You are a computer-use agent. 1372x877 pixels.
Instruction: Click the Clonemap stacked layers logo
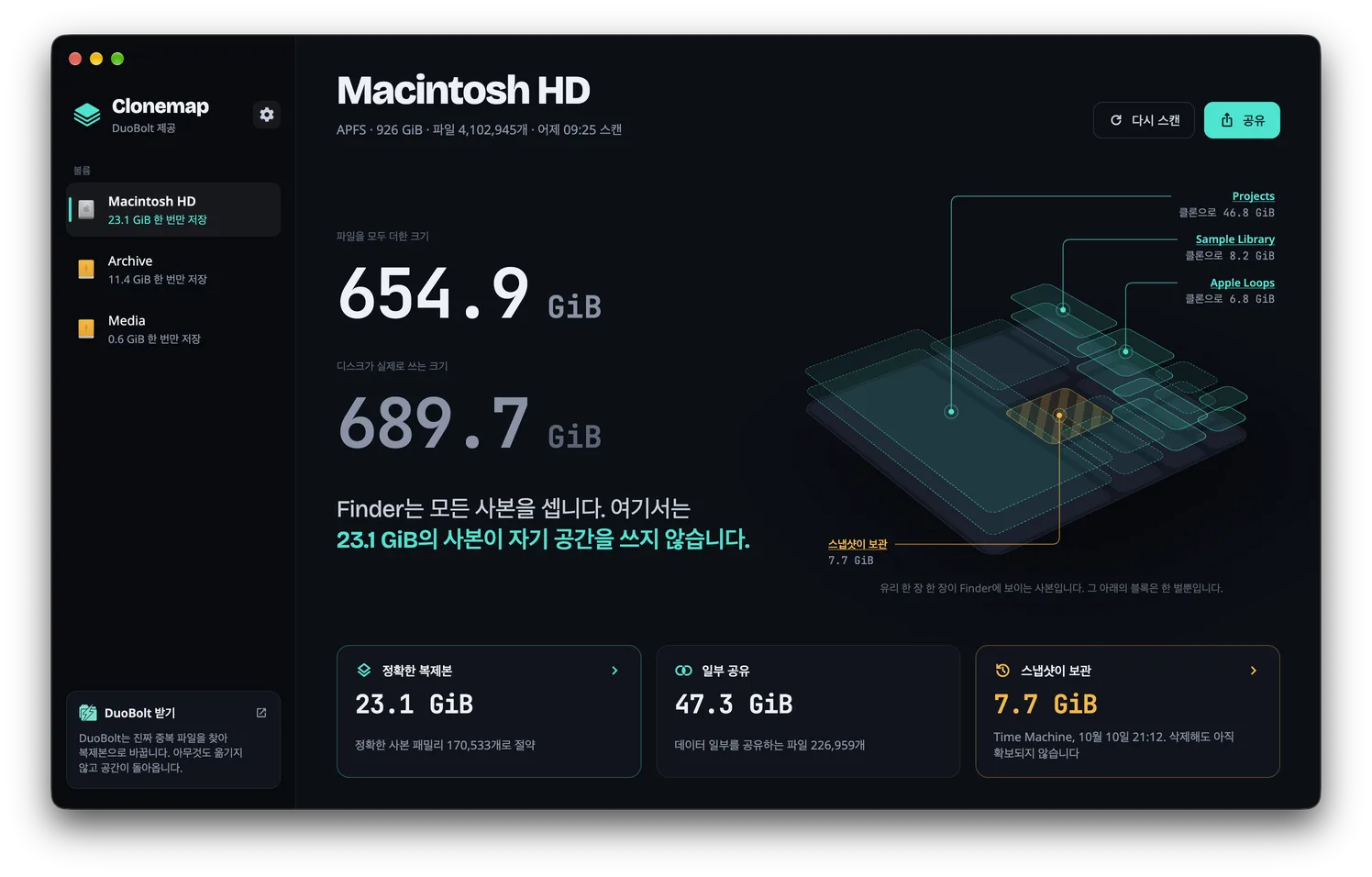(87, 115)
